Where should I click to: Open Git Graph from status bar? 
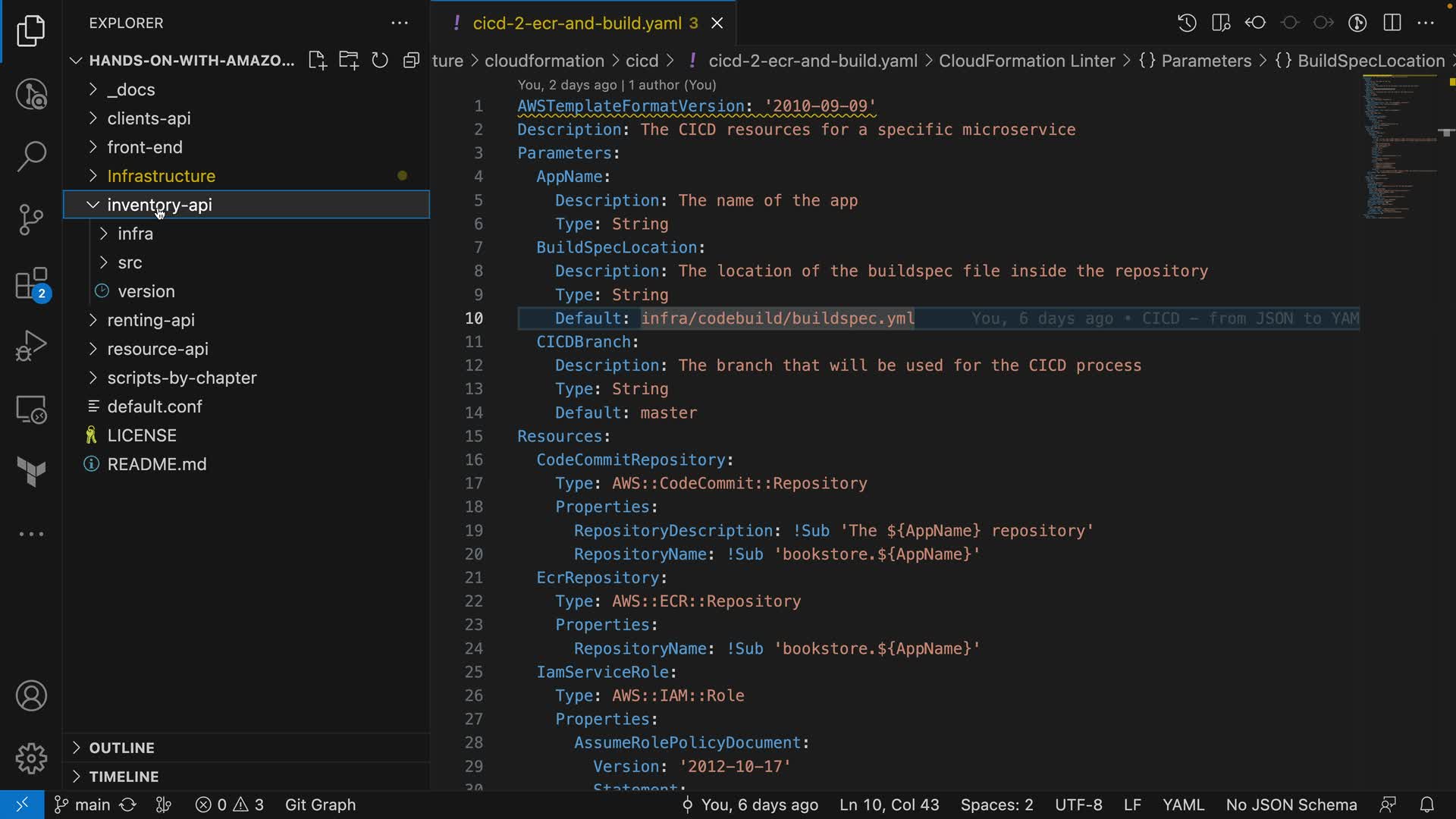click(x=320, y=805)
